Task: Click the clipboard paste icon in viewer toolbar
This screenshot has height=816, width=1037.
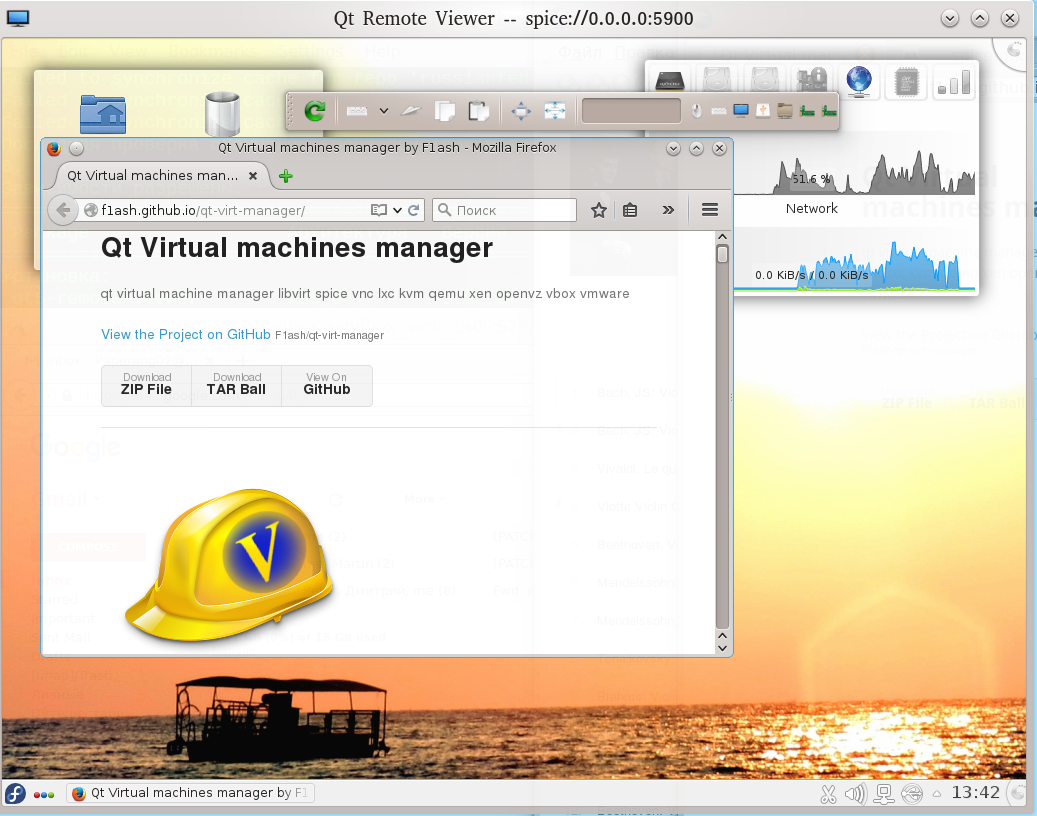Action: [x=477, y=111]
